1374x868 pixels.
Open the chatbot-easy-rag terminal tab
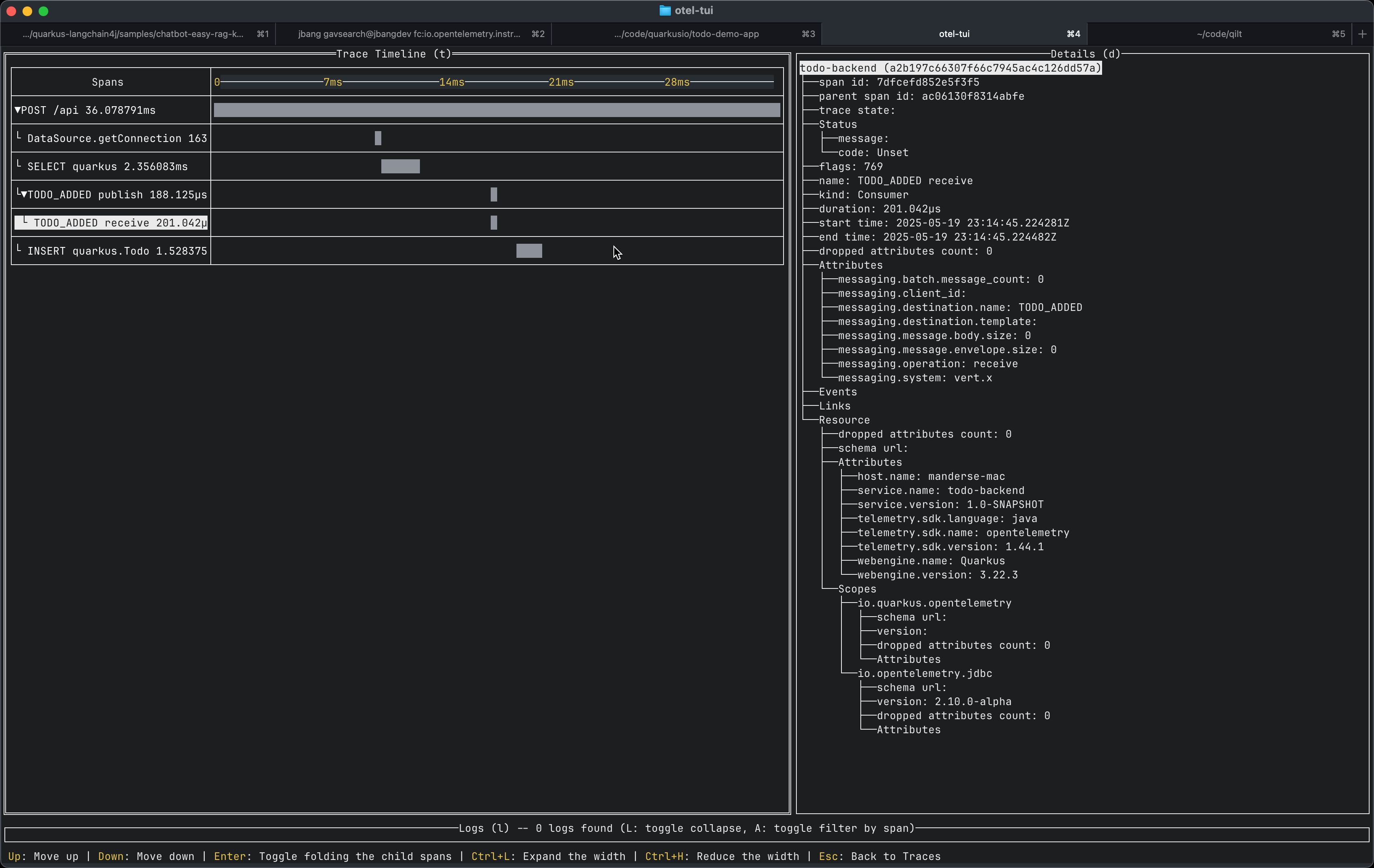click(133, 34)
